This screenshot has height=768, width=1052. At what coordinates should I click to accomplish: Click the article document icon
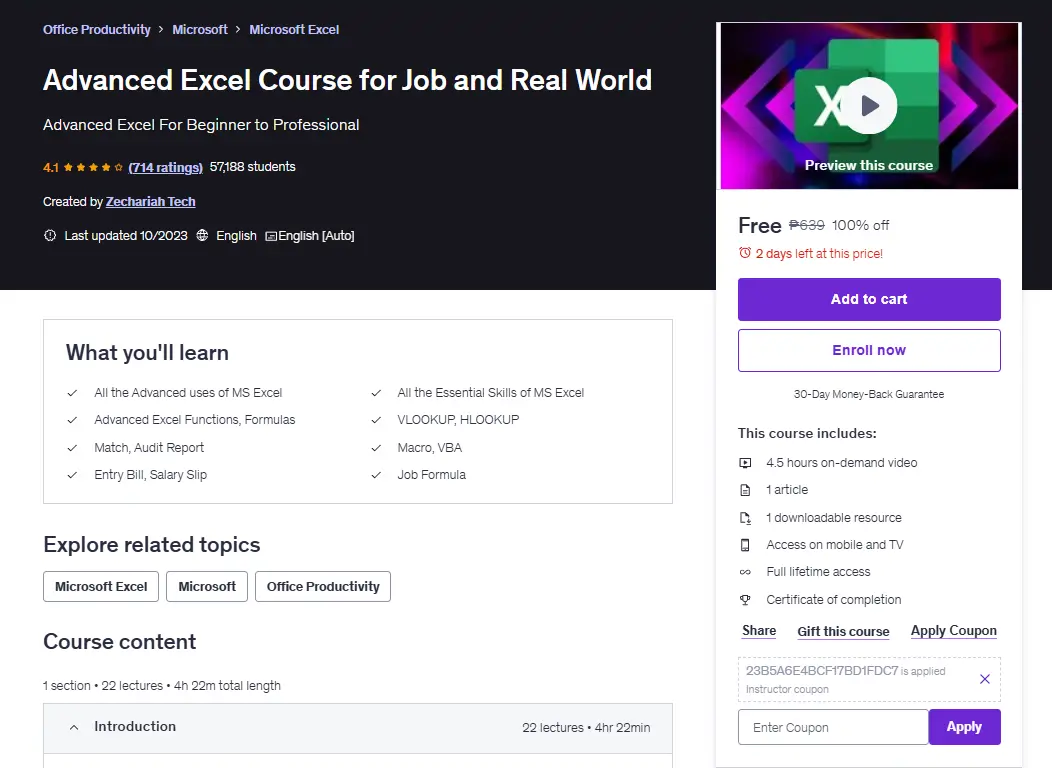click(745, 490)
